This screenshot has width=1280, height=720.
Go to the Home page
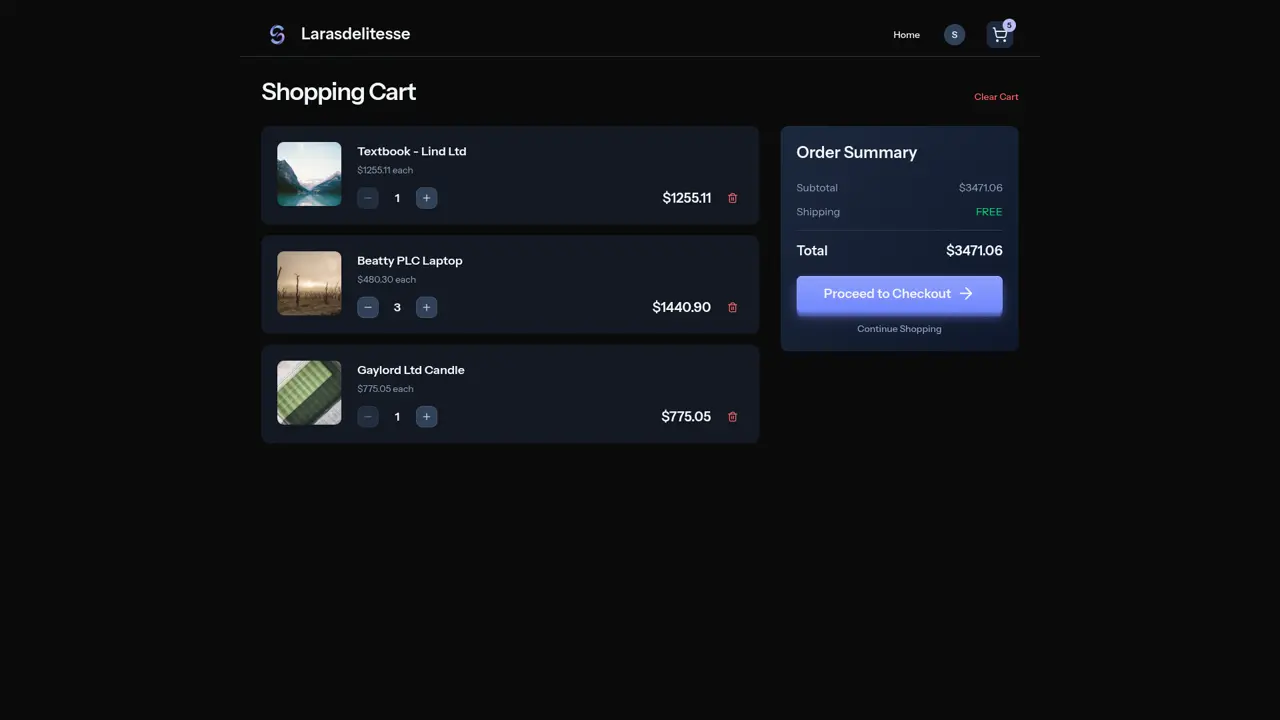click(x=906, y=35)
